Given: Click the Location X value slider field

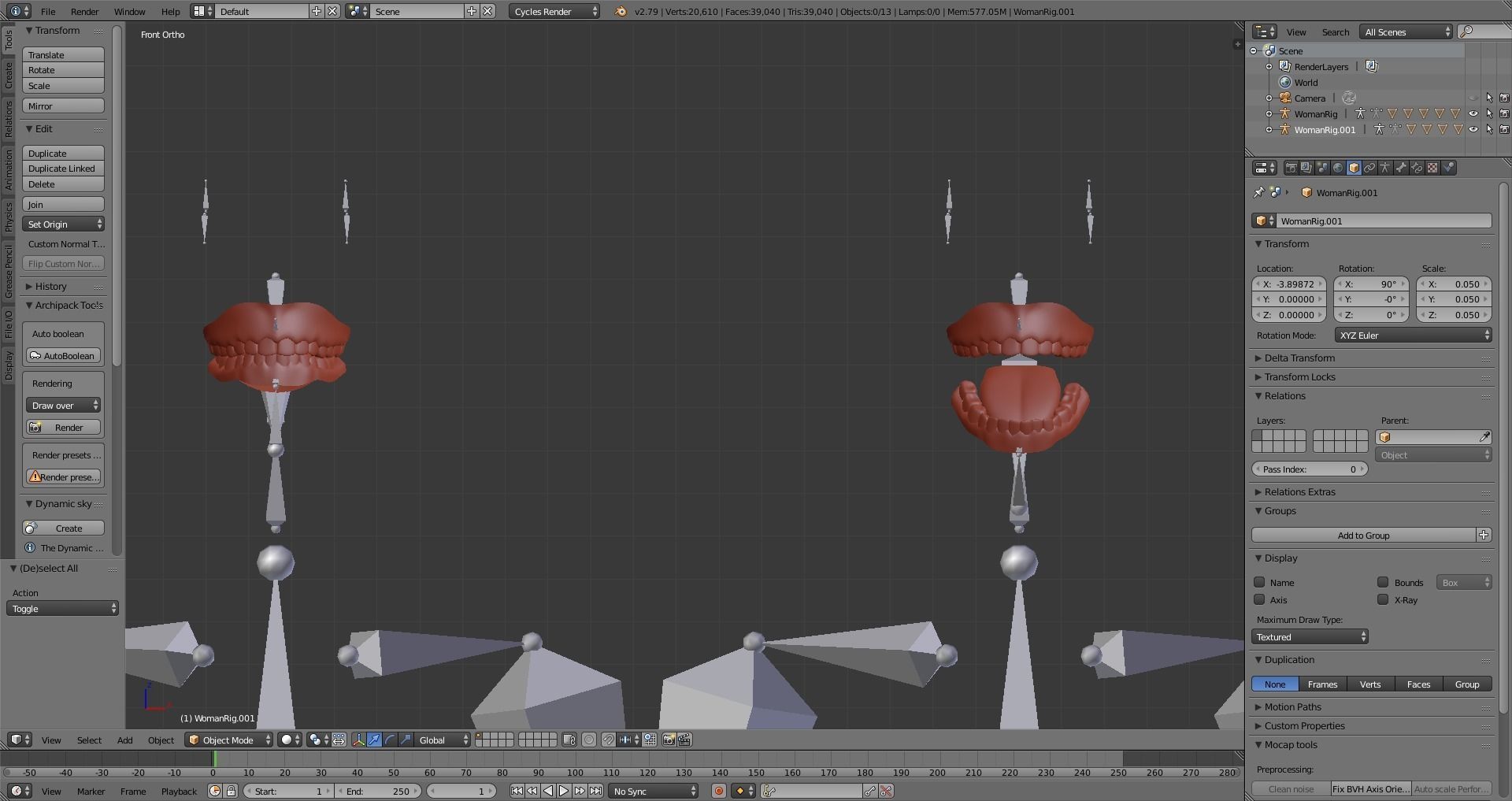Looking at the screenshot, I should click(1289, 284).
